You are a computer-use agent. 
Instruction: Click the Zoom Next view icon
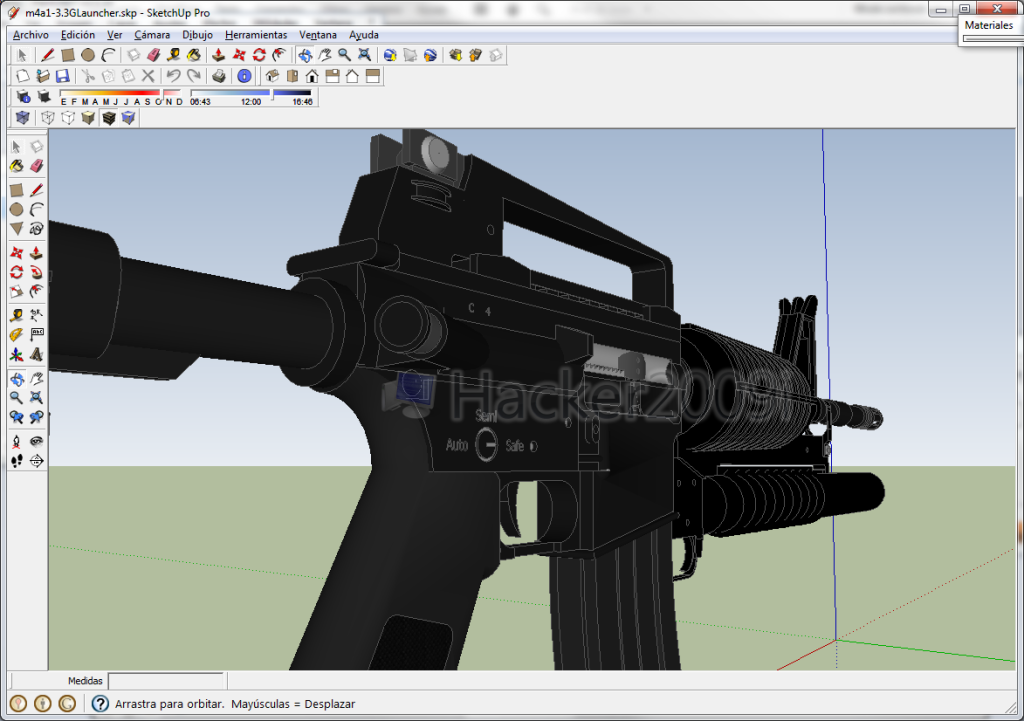(37, 417)
